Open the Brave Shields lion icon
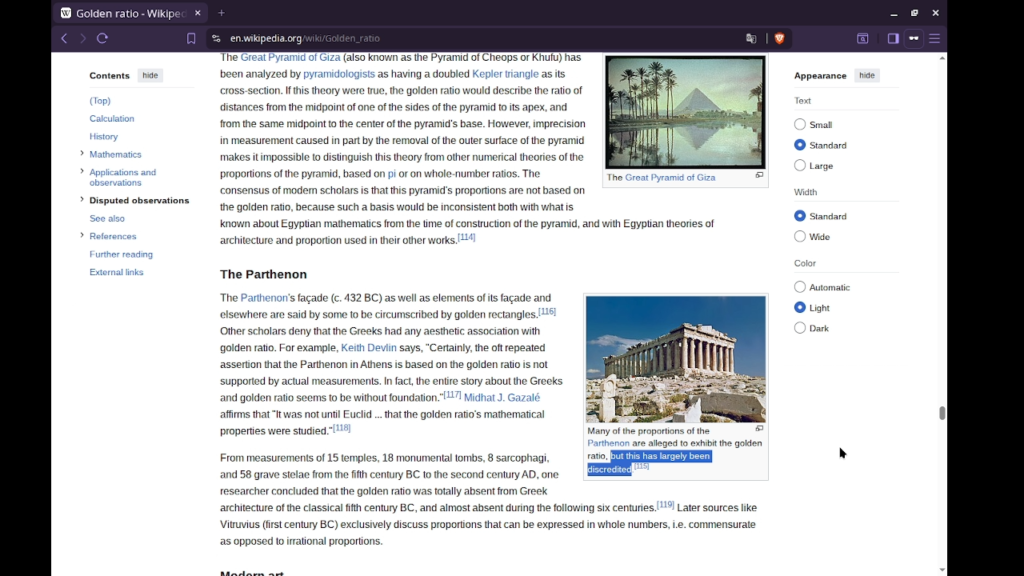Image resolution: width=1024 pixels, height=576 pixels. 779,39
